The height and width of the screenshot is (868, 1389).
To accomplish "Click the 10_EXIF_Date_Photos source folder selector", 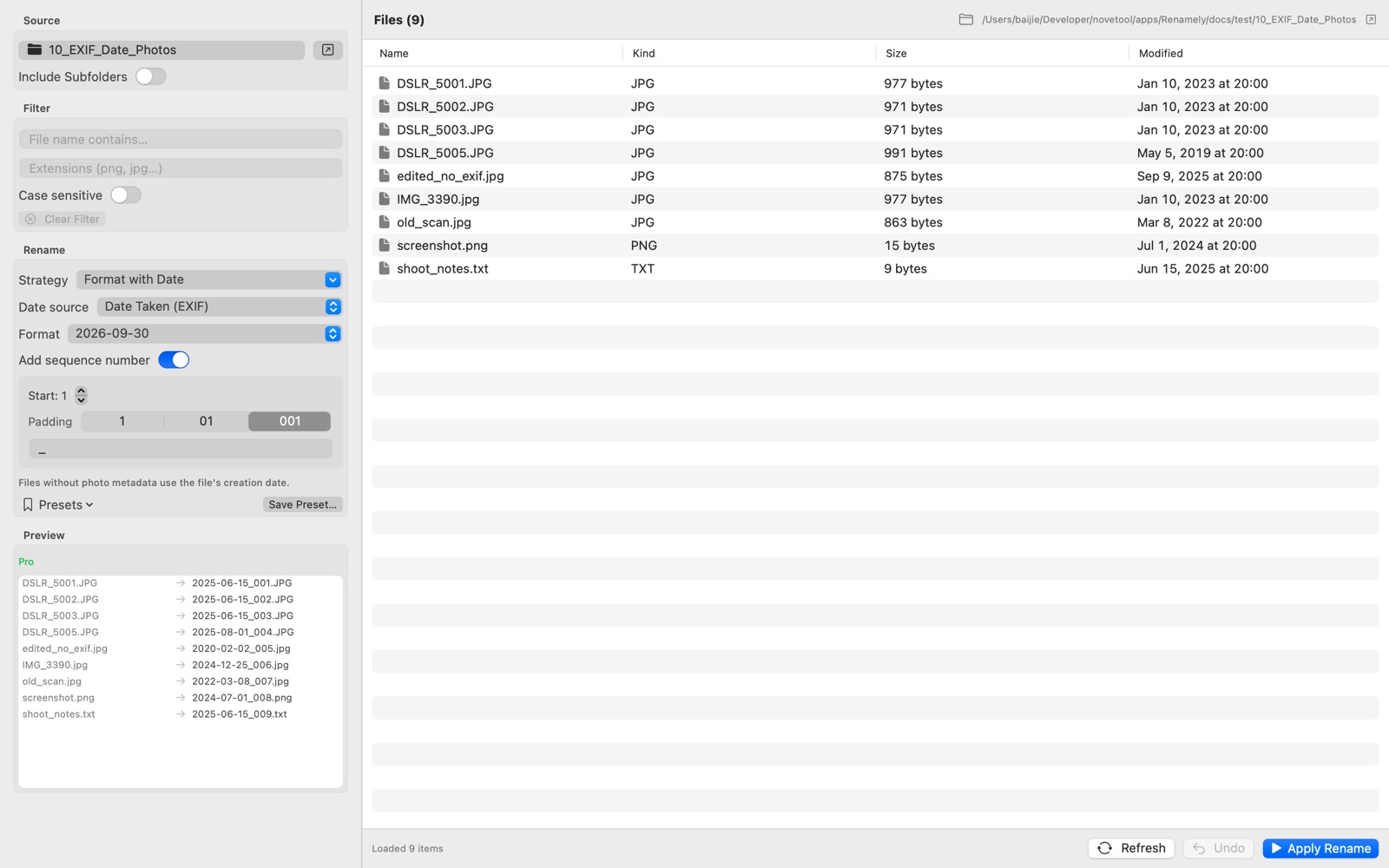I will coord(162,49).
